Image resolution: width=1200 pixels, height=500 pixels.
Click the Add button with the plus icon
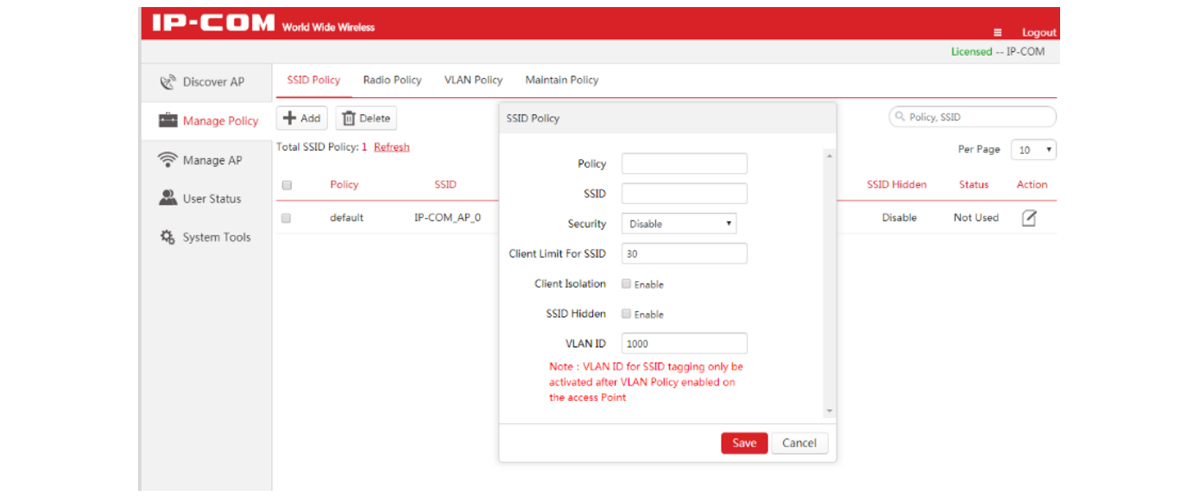click(303, 118)
